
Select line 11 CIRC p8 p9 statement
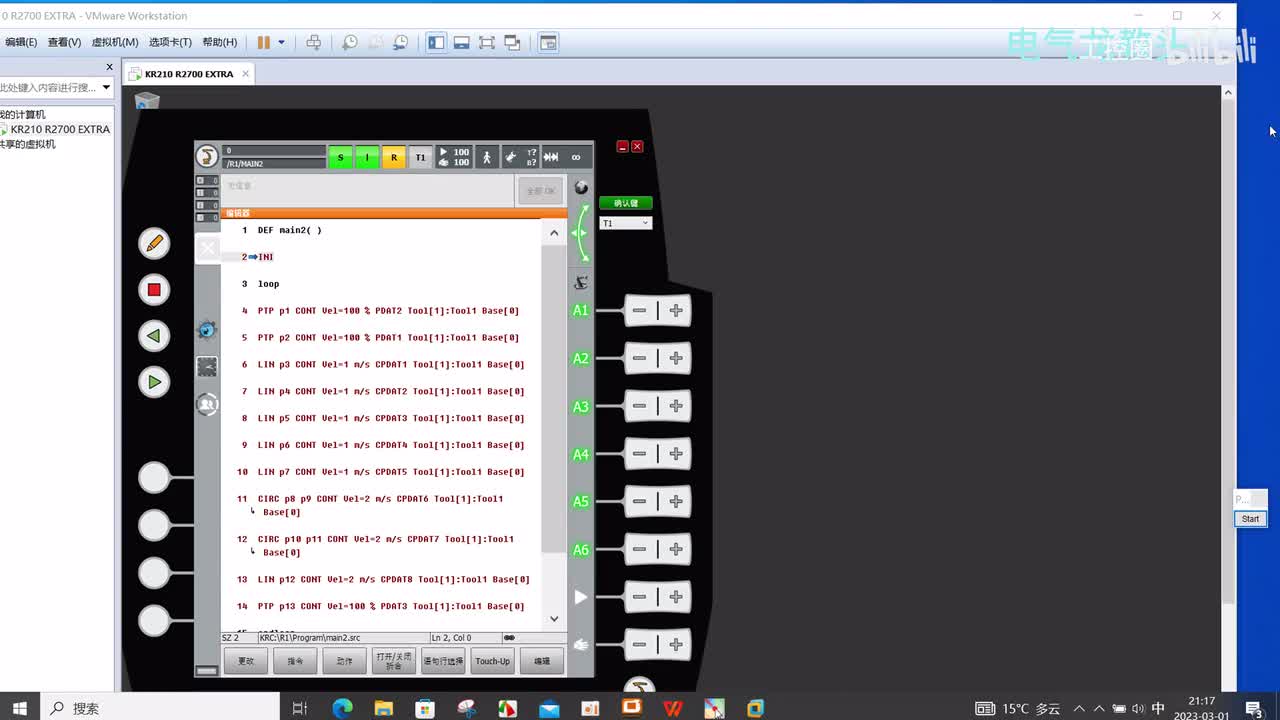[x=380, y=505]
